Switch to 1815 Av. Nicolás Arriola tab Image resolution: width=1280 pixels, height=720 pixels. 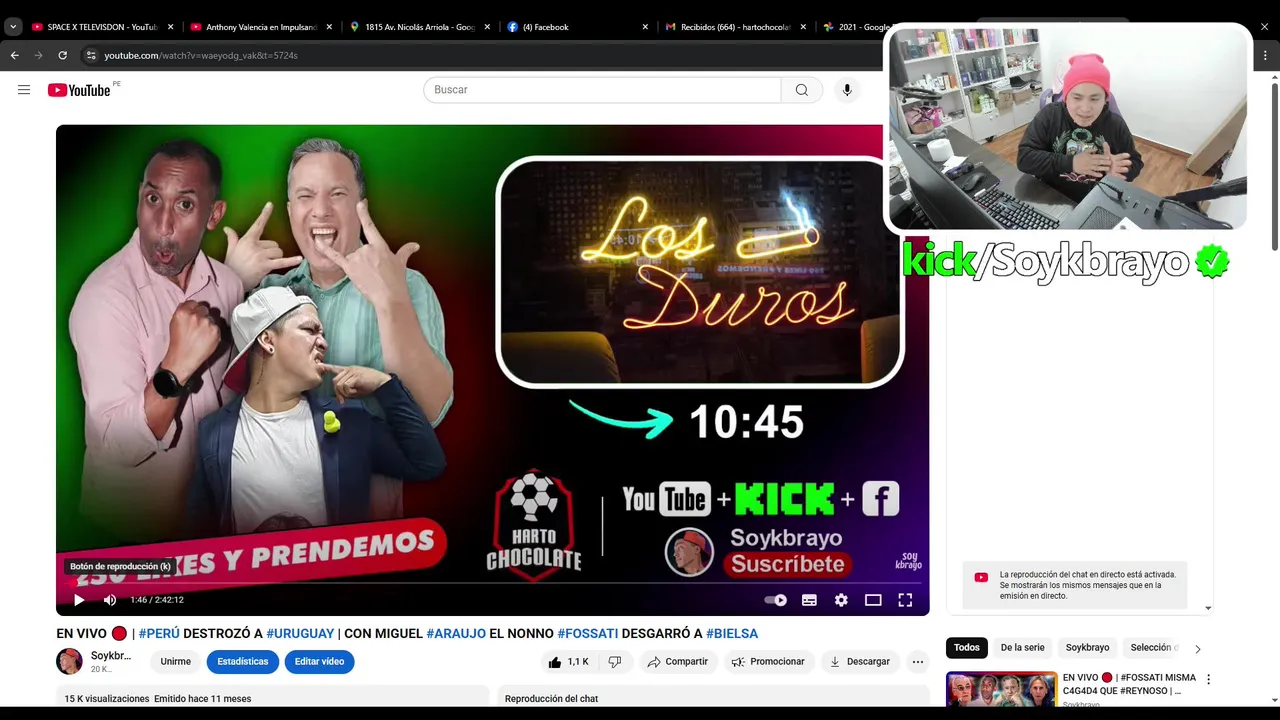(x=419, y=27)
